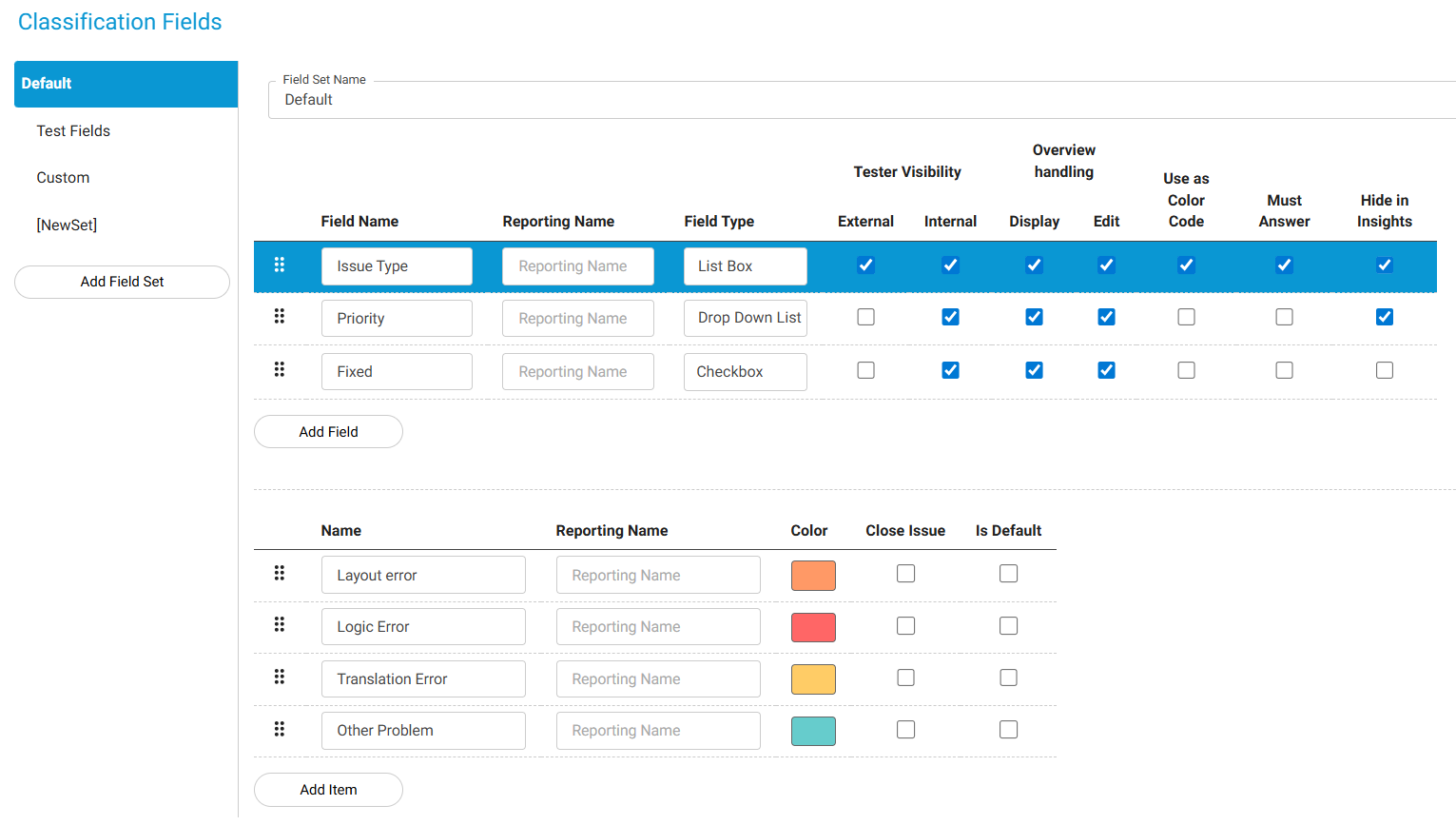
Task: Open Priority's Drop Down List type selector
Action: 745,318
